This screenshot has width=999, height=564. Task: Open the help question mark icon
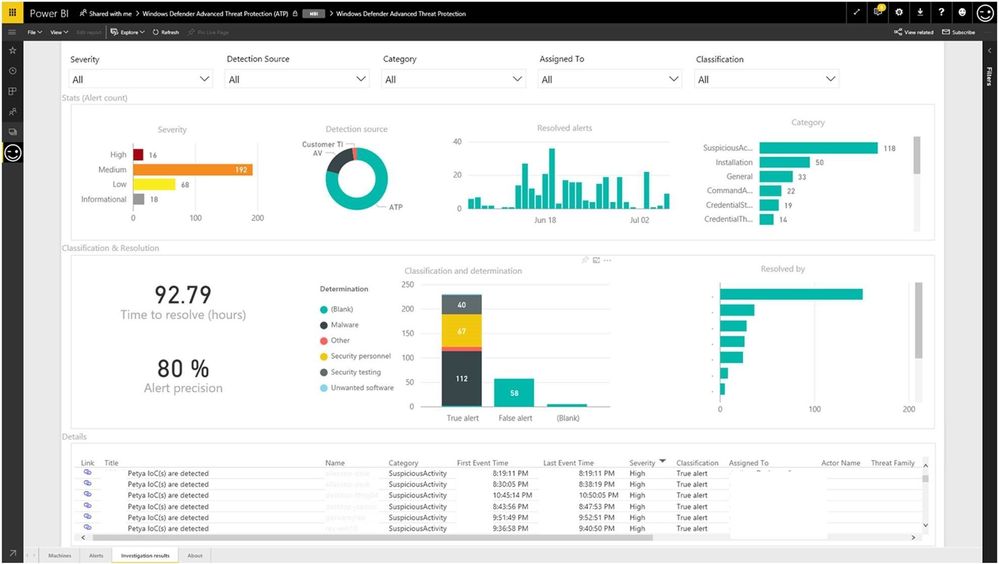941,12
